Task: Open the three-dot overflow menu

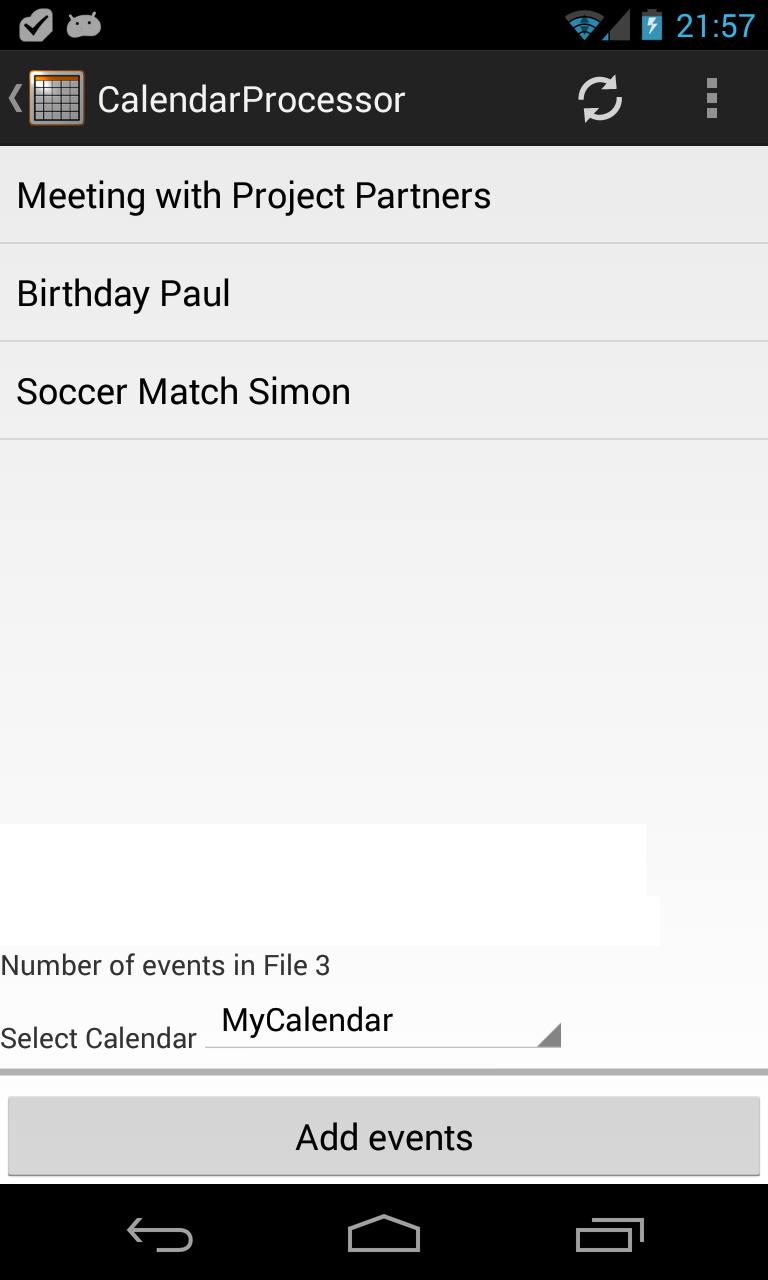Action: (x=712, y=99)
